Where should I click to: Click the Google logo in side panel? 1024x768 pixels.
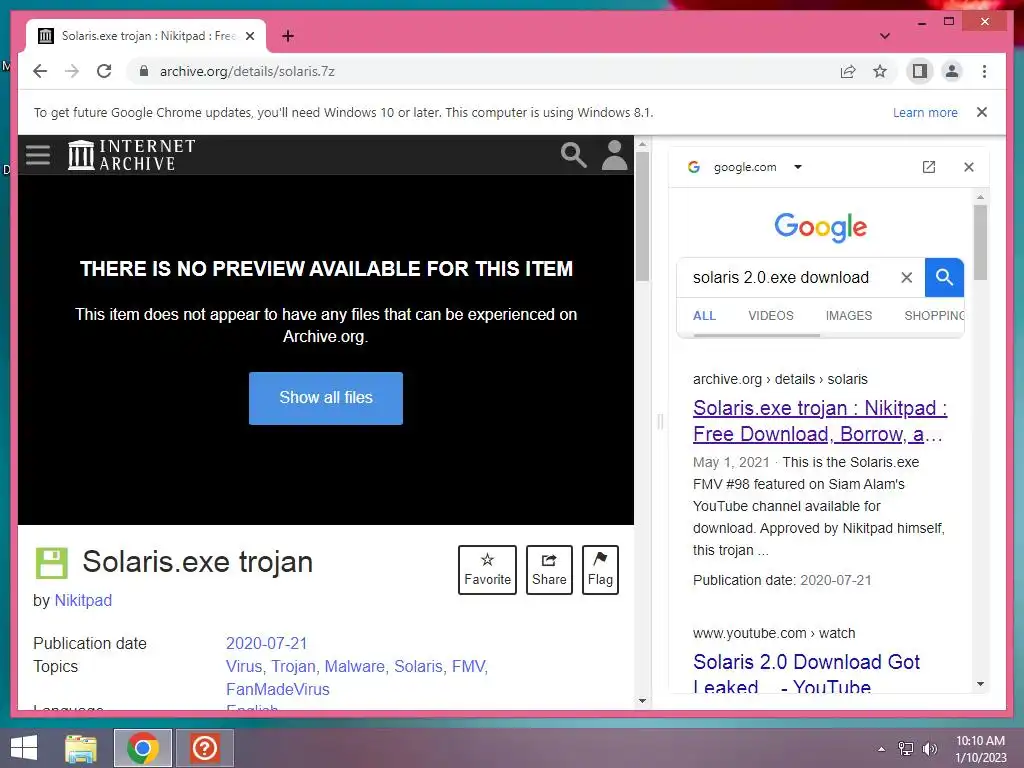pyautogui.click(x=820, y=227)
